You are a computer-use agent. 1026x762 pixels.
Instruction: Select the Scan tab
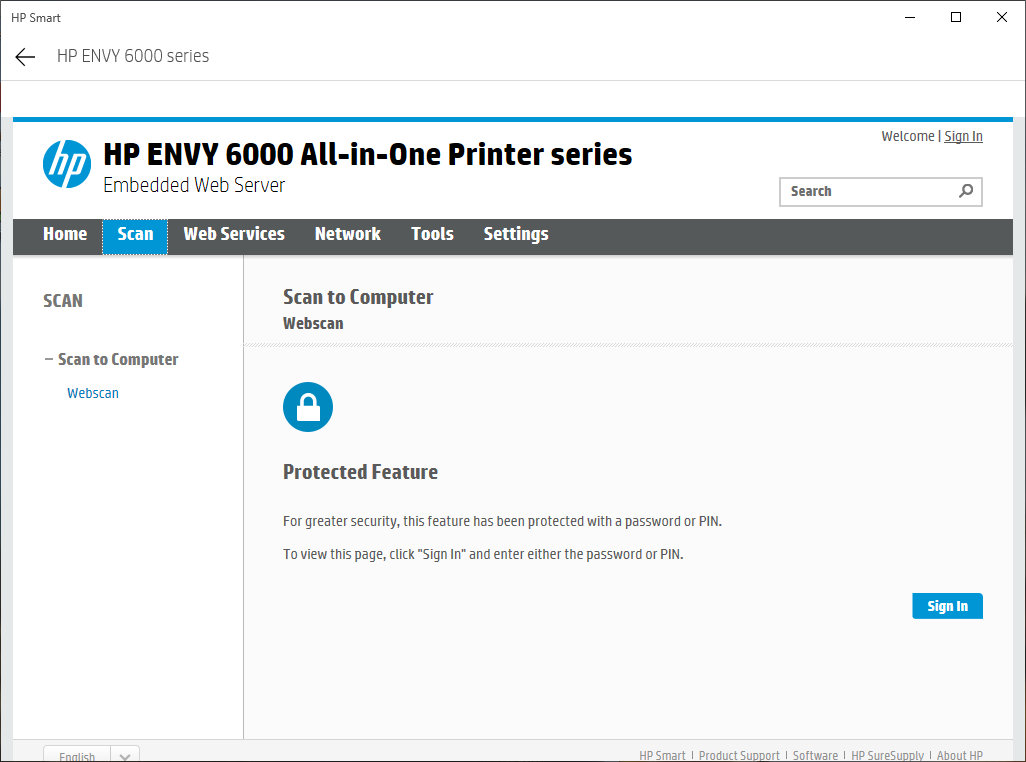pyautogui.click(x=135, y=236)
